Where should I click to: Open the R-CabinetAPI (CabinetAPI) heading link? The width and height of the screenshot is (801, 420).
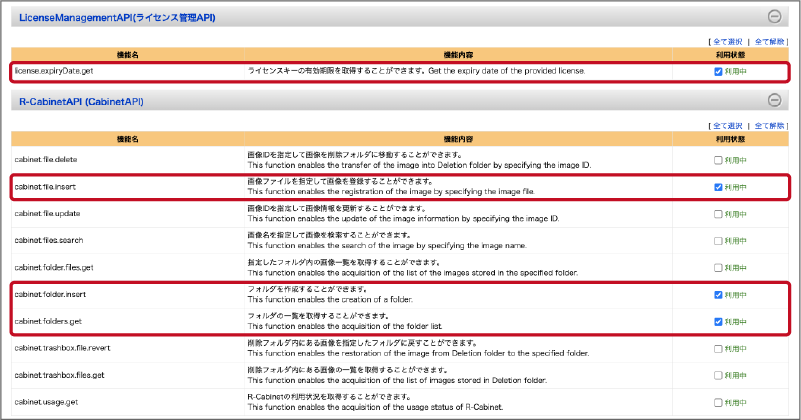81,102
